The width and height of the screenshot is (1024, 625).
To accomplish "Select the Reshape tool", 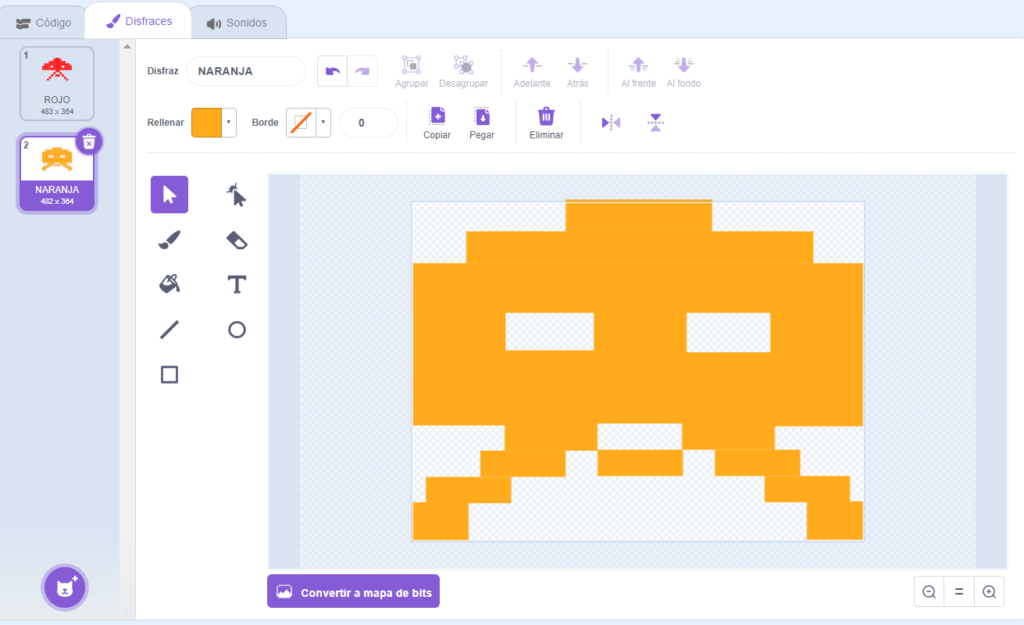I will tap(236, 195).
